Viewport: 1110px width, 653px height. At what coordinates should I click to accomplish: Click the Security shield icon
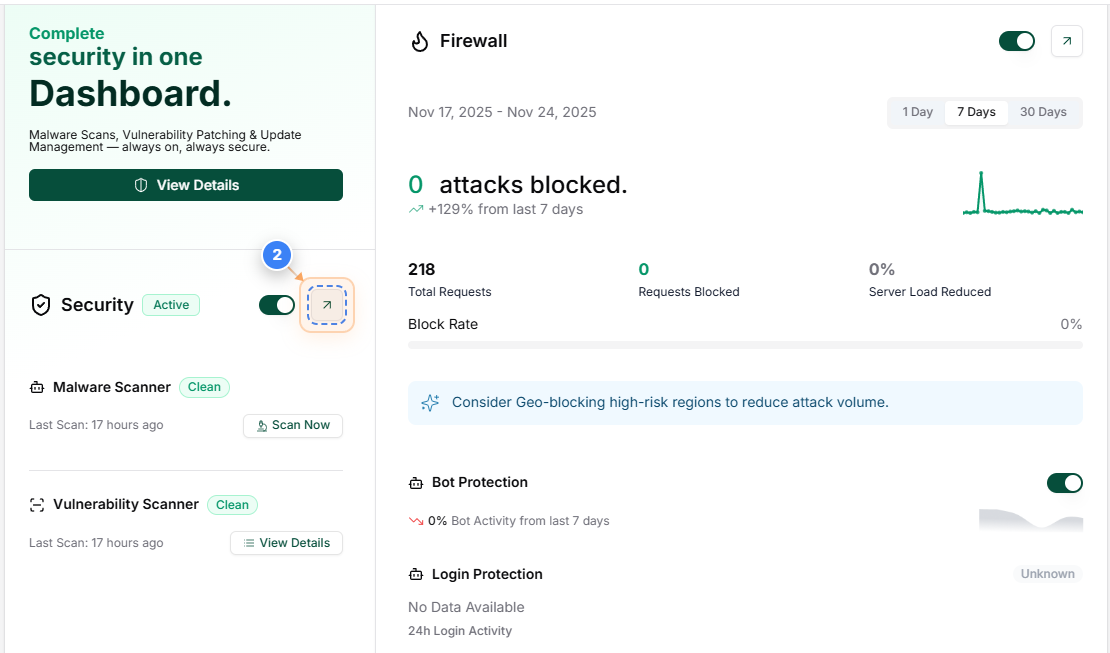point(41,305)
